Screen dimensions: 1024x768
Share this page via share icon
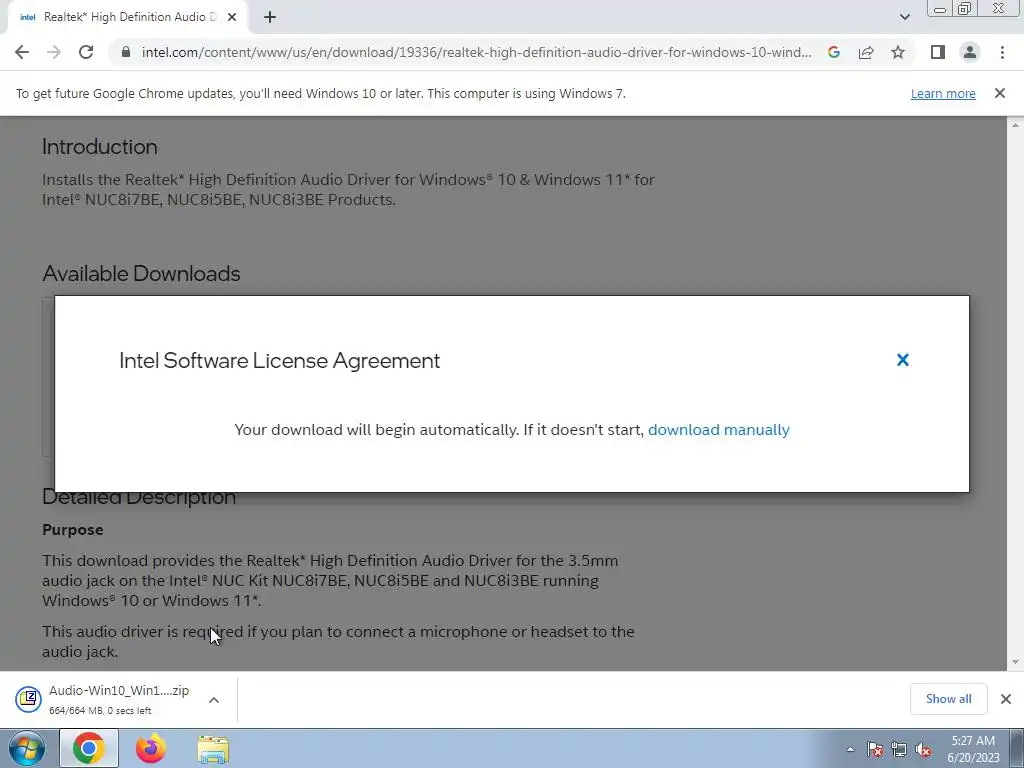866,52
